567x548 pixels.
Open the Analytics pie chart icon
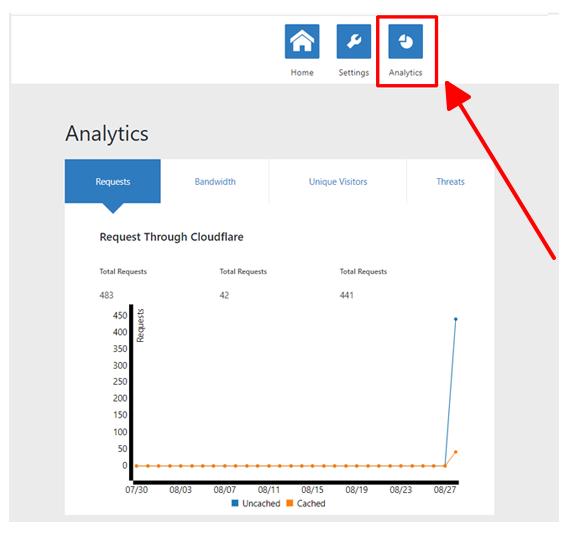pyautogui.click(x=405, y=41)
